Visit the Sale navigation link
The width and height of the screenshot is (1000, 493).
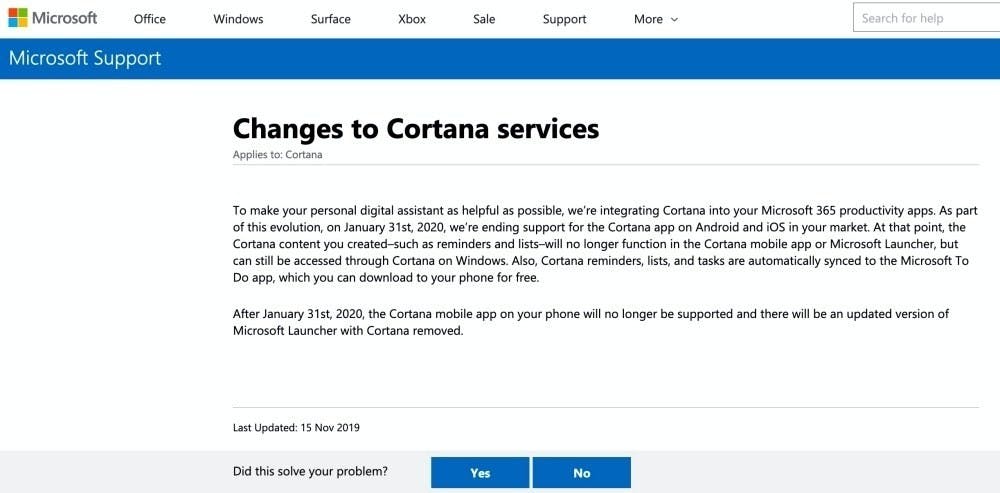tap(484, 19)
